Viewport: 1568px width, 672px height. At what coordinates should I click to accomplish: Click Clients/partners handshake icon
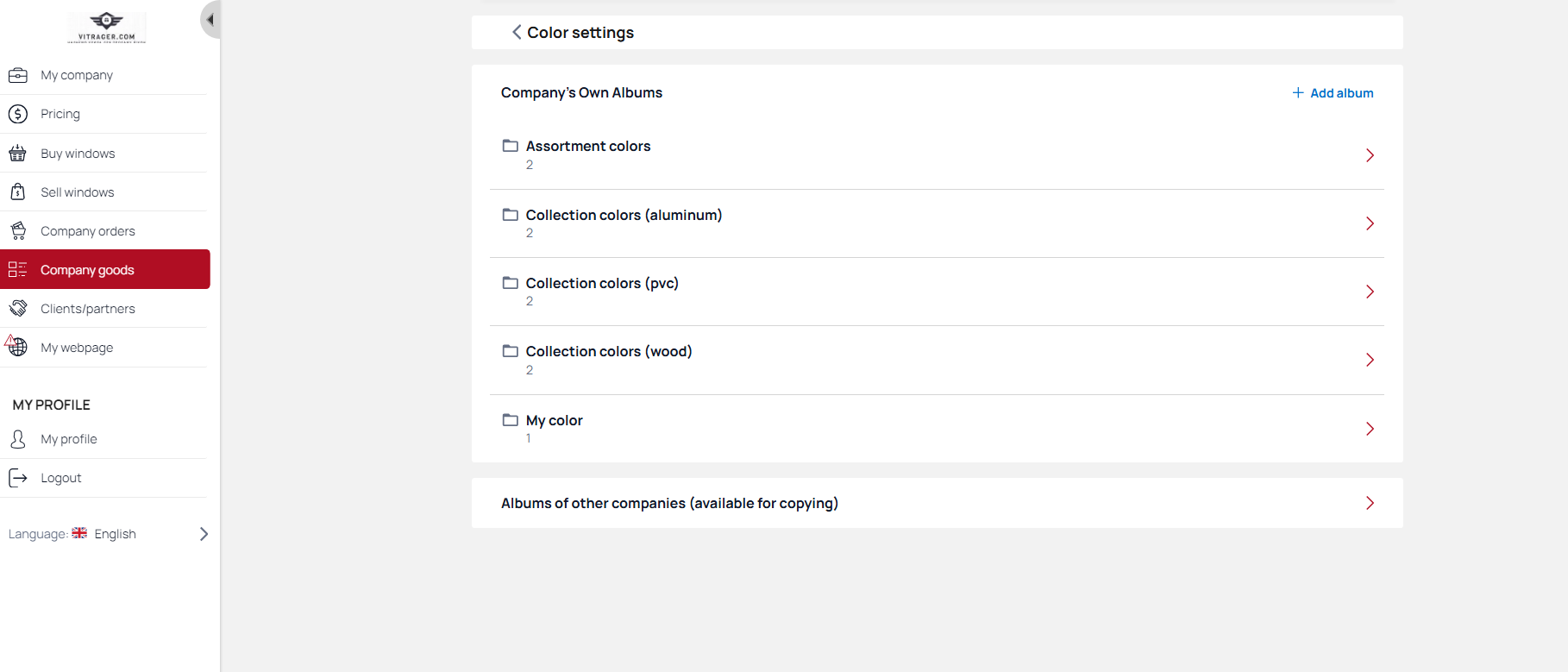point(18,309)
